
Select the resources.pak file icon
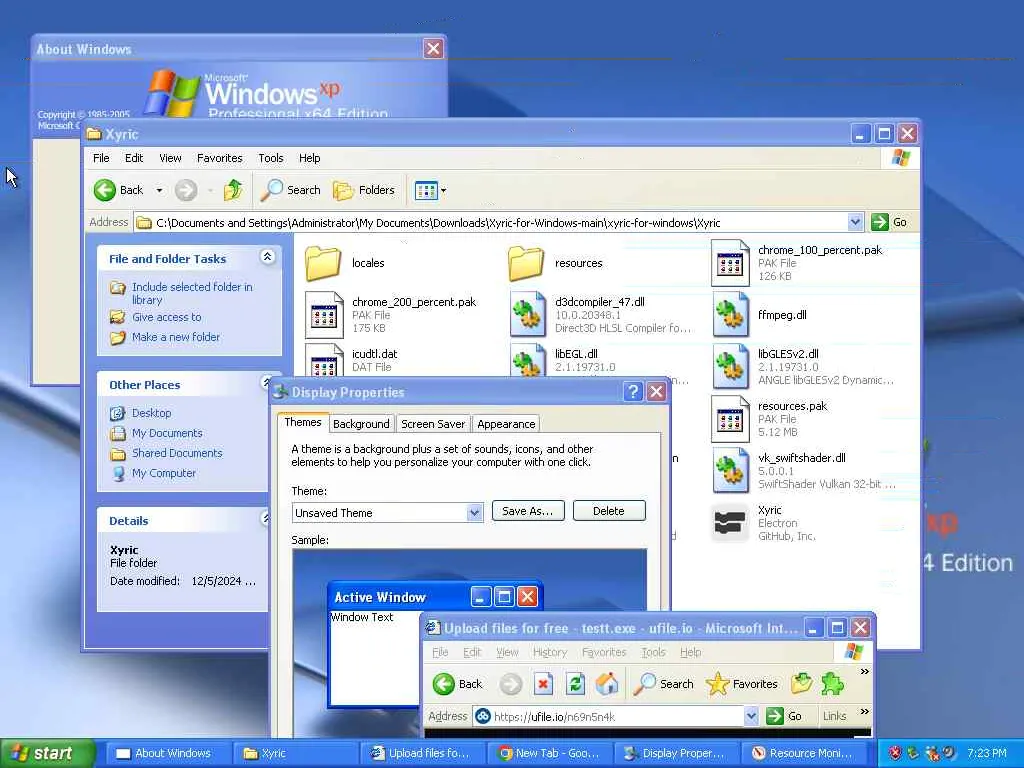730,419
